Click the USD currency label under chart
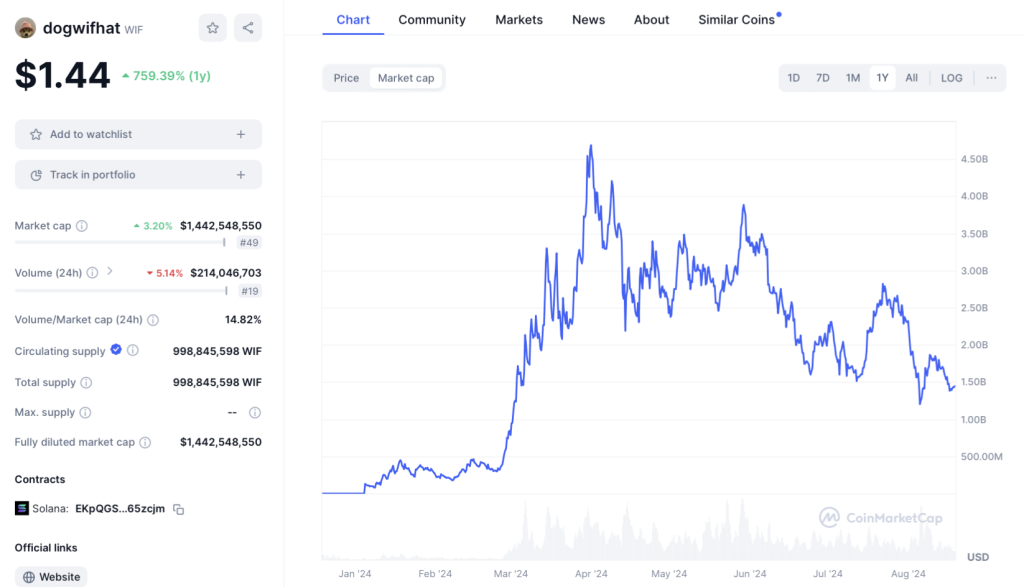This screenshot has width=1024, height=587. (x=978, y=557)
